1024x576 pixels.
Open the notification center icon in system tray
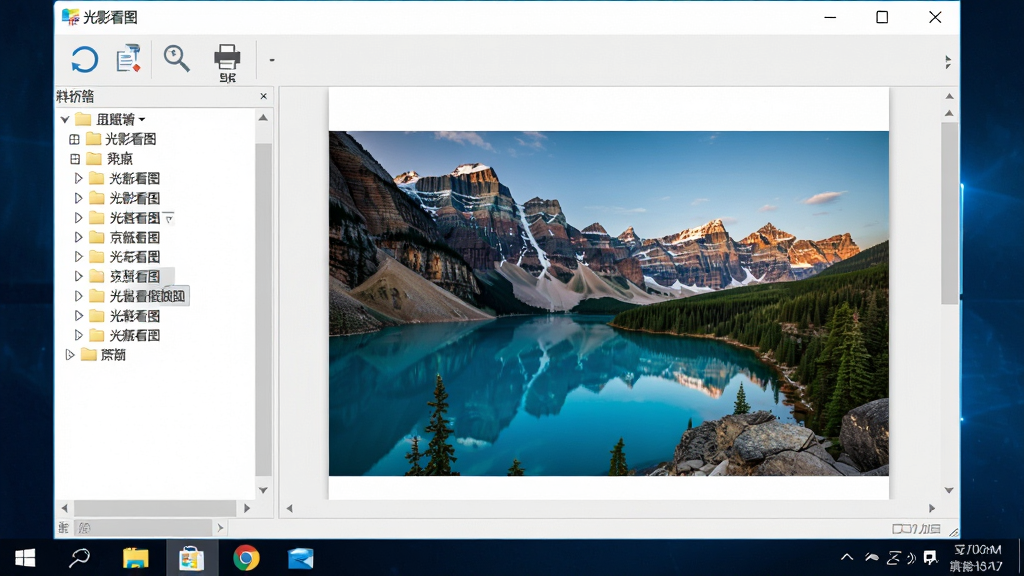point(931,558)
